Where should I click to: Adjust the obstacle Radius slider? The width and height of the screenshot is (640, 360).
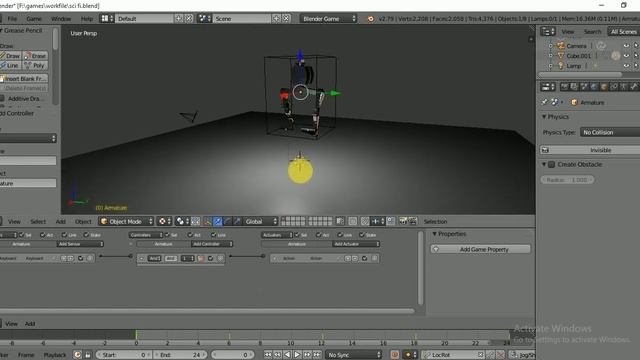(x=567, y=180)
